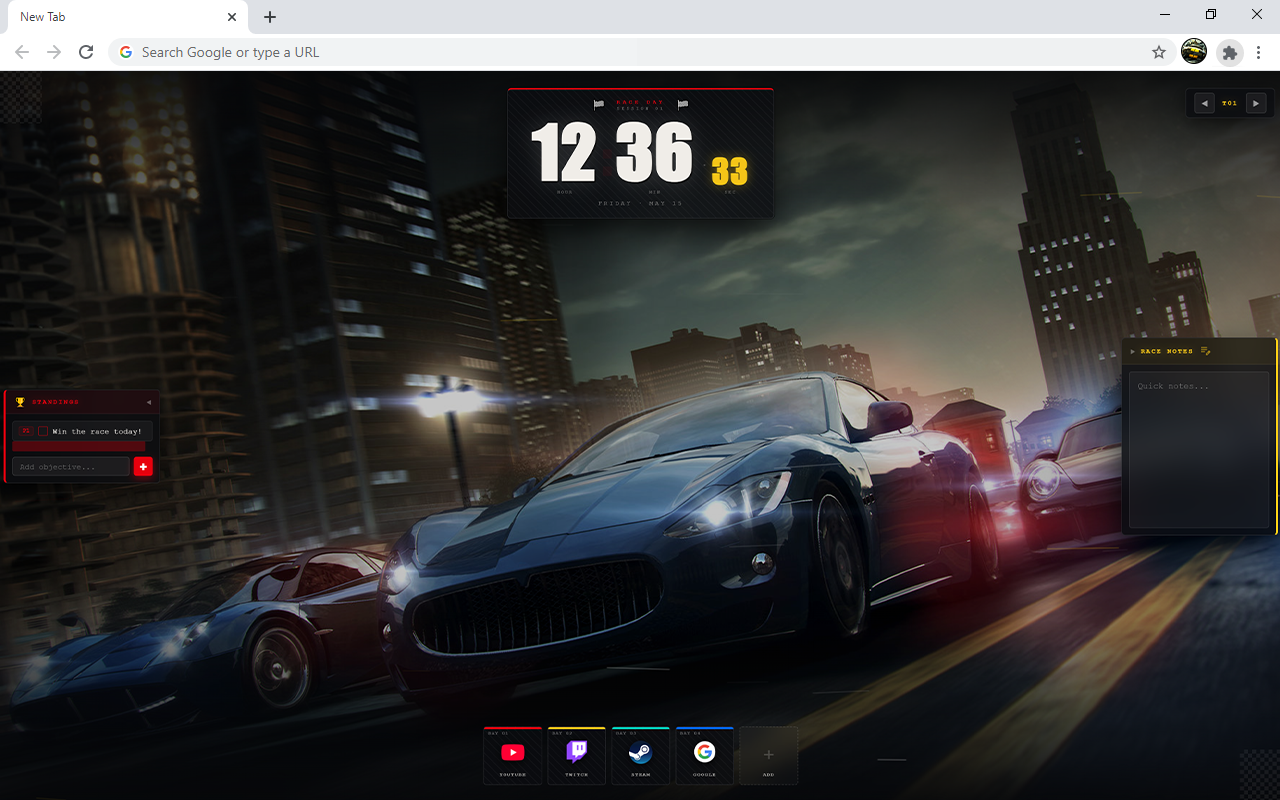This screenshot has height=800, width=1280.
Task: Click the T01 theme label
Action: [1230, 103]
